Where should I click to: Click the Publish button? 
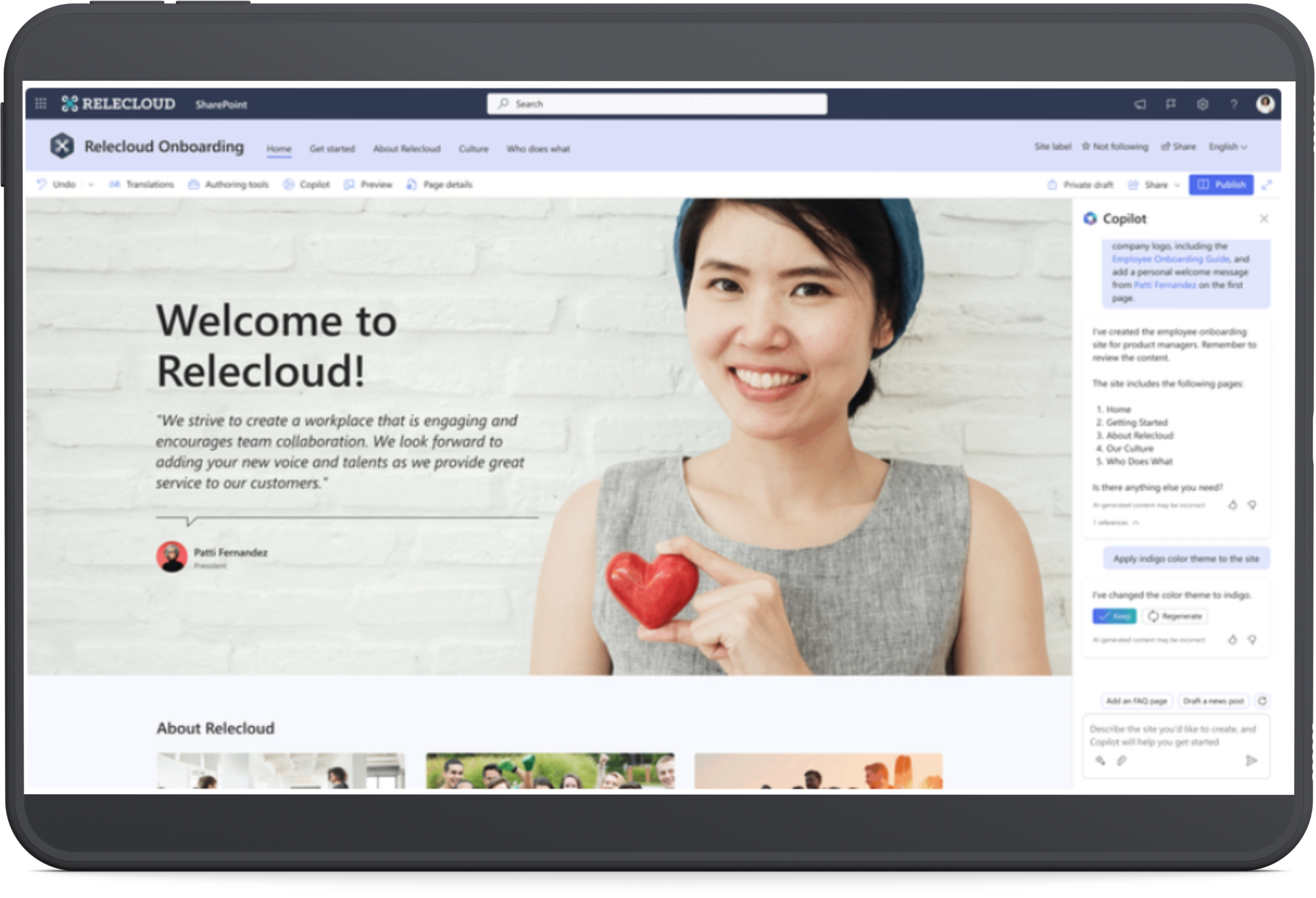click(1221, 185)
